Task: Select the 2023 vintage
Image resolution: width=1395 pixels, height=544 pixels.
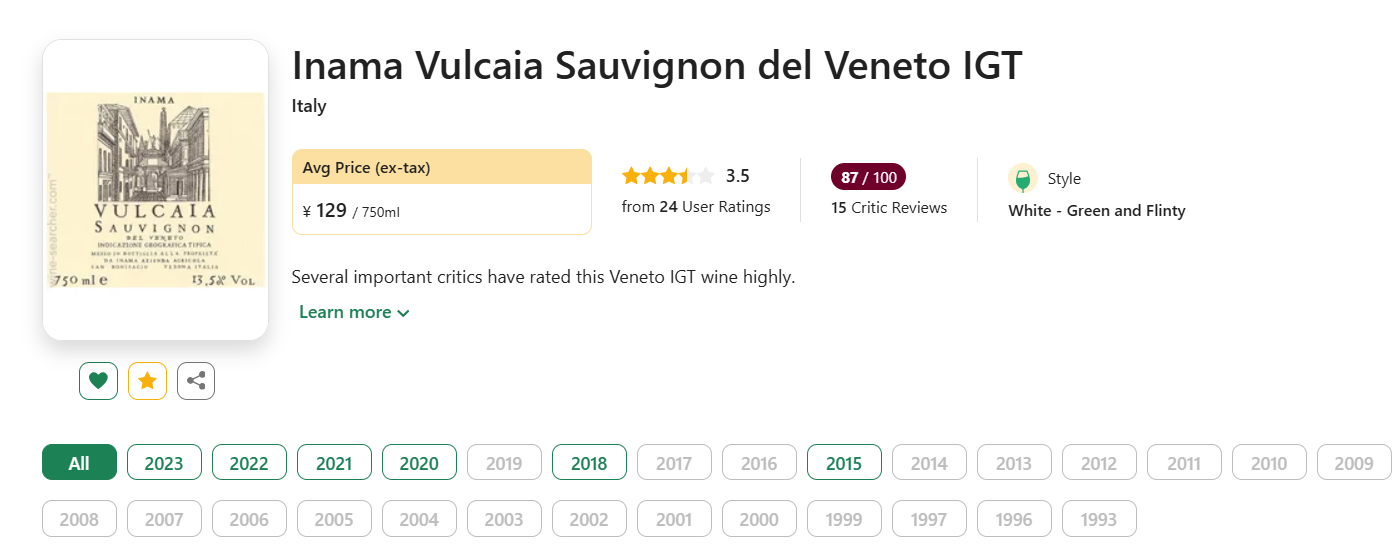Action: (x=164, y=463)
